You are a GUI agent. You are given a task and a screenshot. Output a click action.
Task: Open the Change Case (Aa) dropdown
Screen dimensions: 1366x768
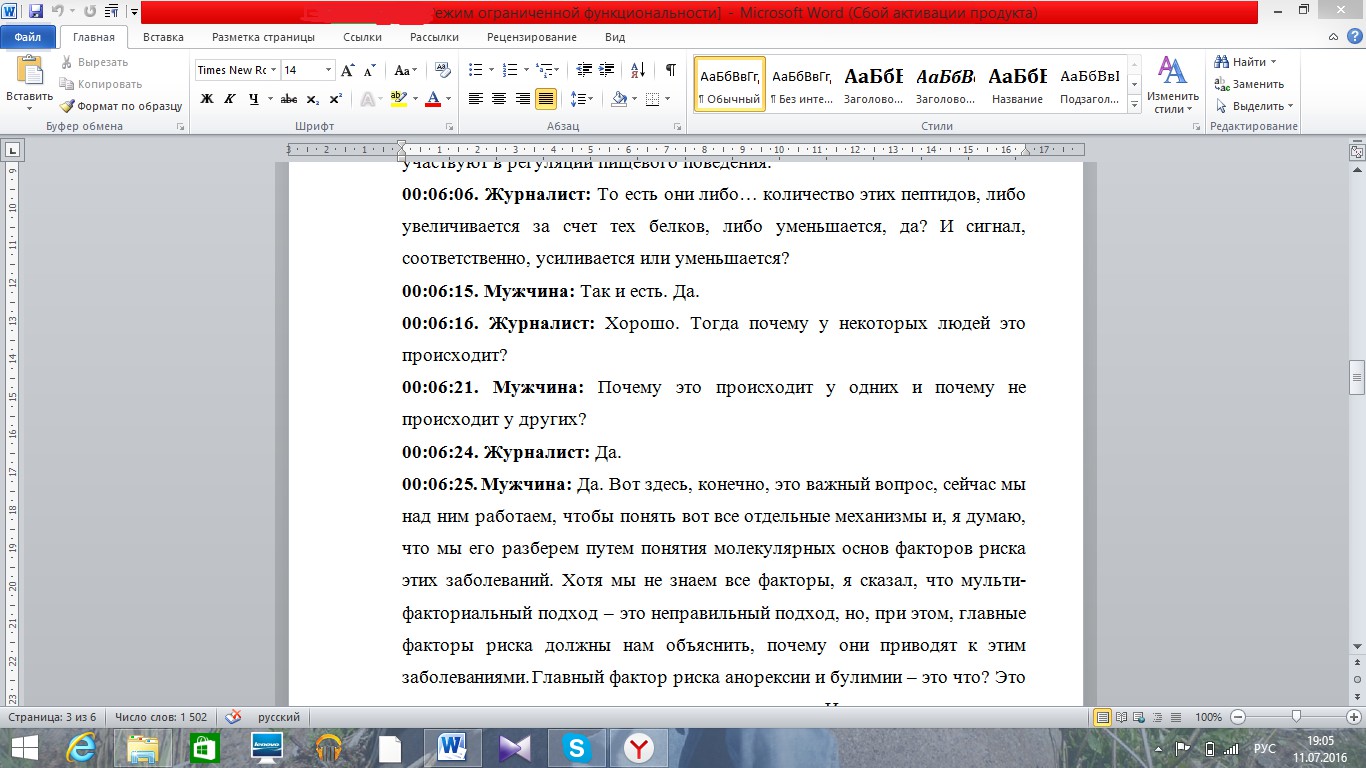[x=405, y=70]
